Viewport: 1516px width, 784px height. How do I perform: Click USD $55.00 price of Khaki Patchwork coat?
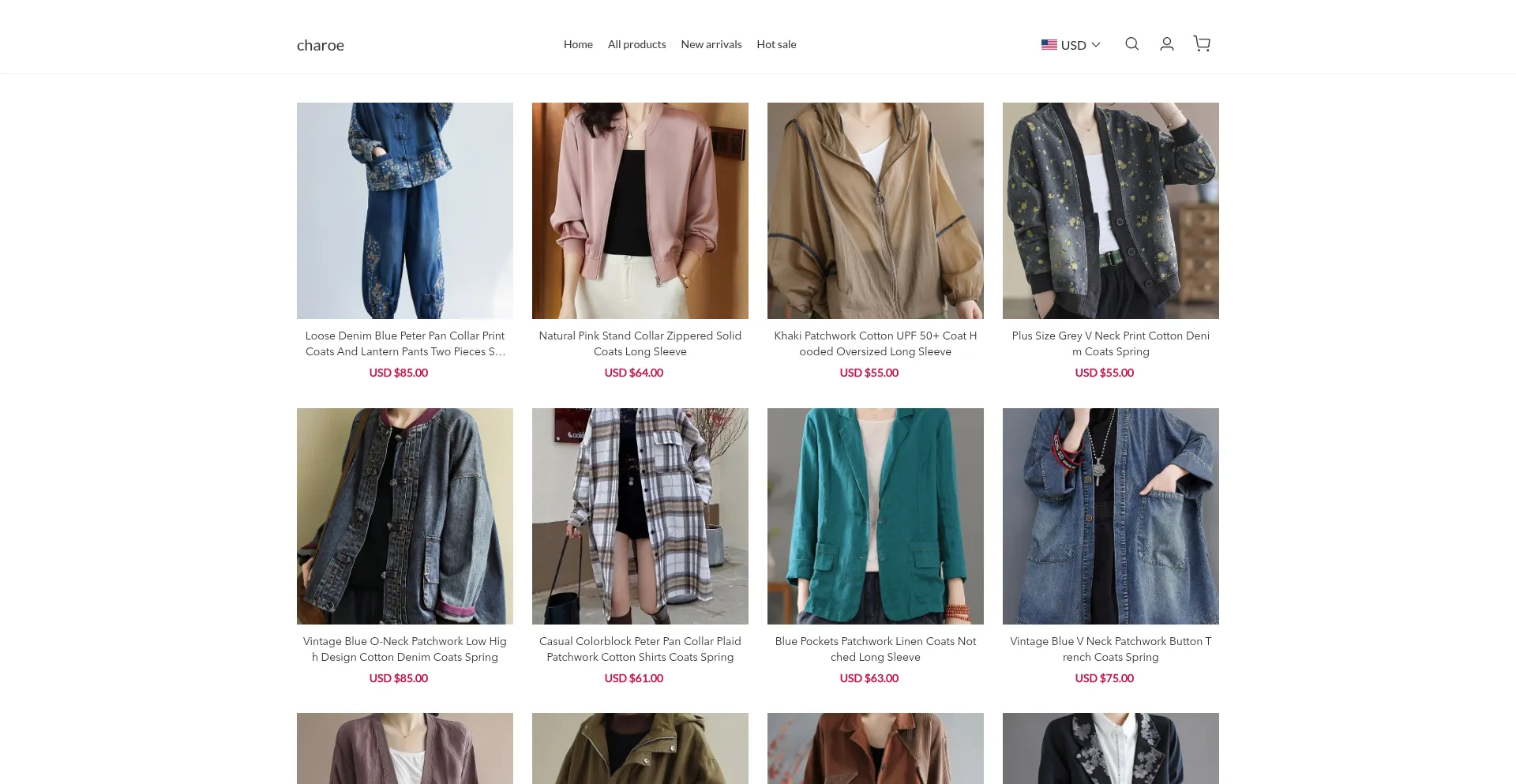tap(869, 373)
